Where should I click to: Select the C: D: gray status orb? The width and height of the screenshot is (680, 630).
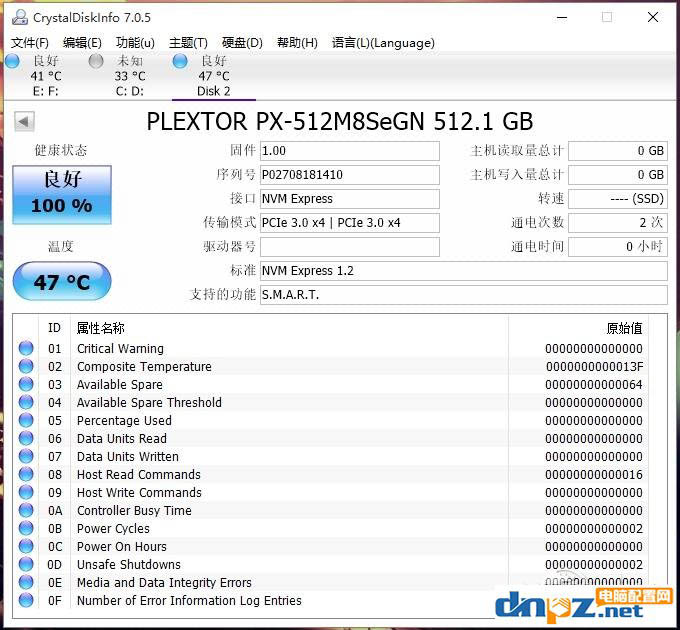click(x=96, y=61)
